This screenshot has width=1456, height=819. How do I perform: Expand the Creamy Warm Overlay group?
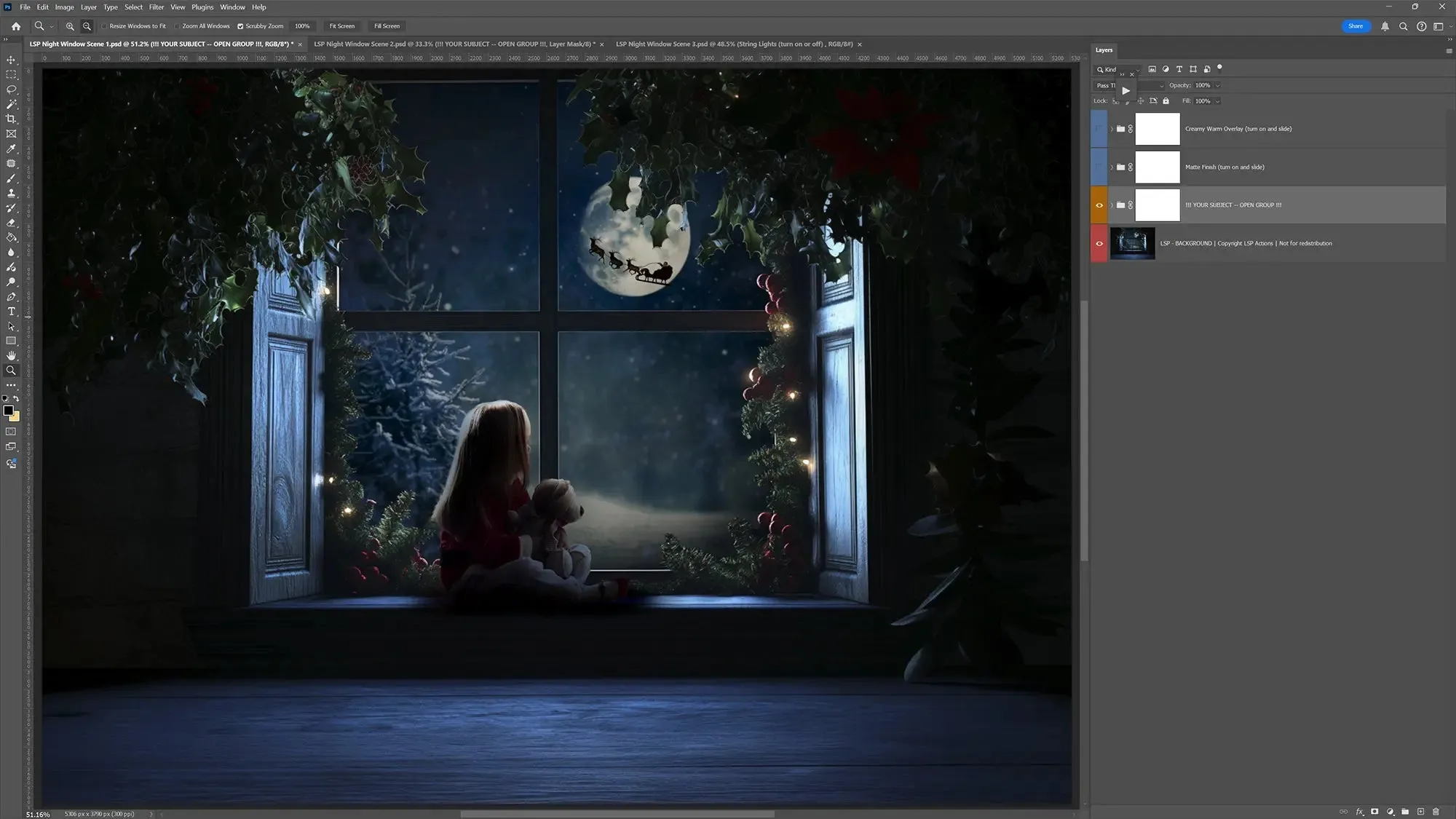coord(1112,129)
